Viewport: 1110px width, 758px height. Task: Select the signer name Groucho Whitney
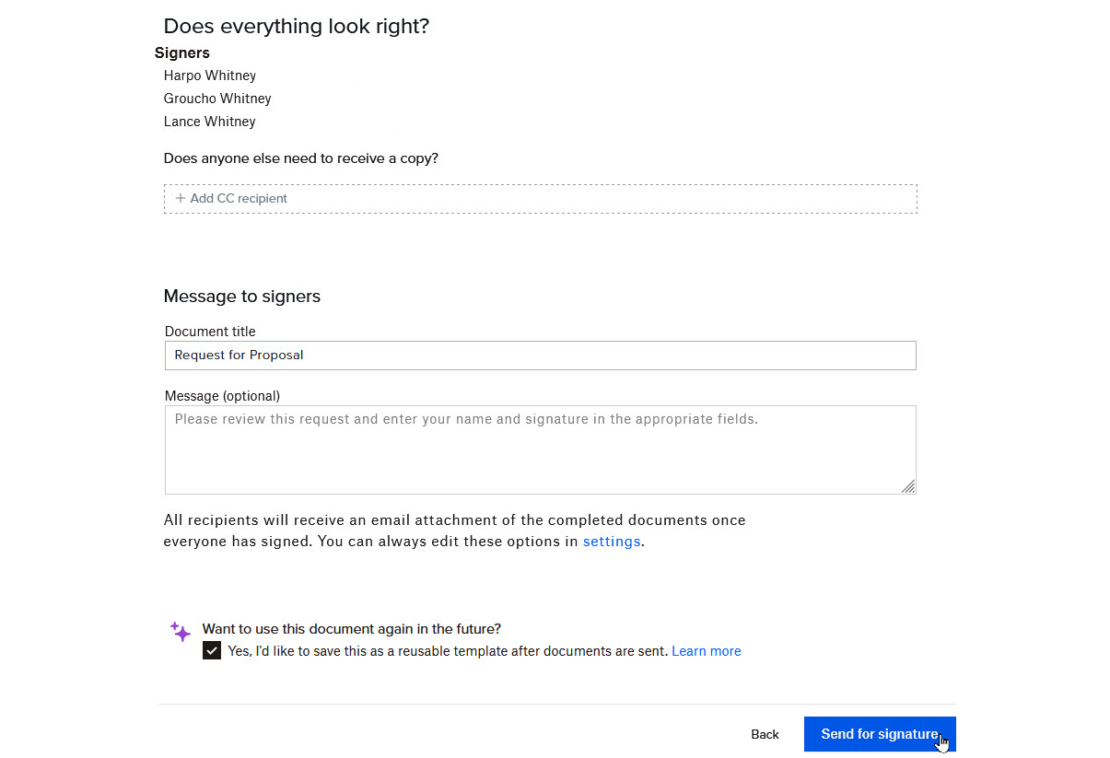[217, 98]
